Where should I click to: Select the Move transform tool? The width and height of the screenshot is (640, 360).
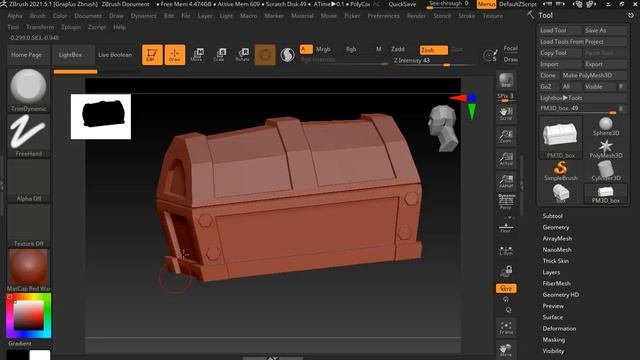click(197, 55)
